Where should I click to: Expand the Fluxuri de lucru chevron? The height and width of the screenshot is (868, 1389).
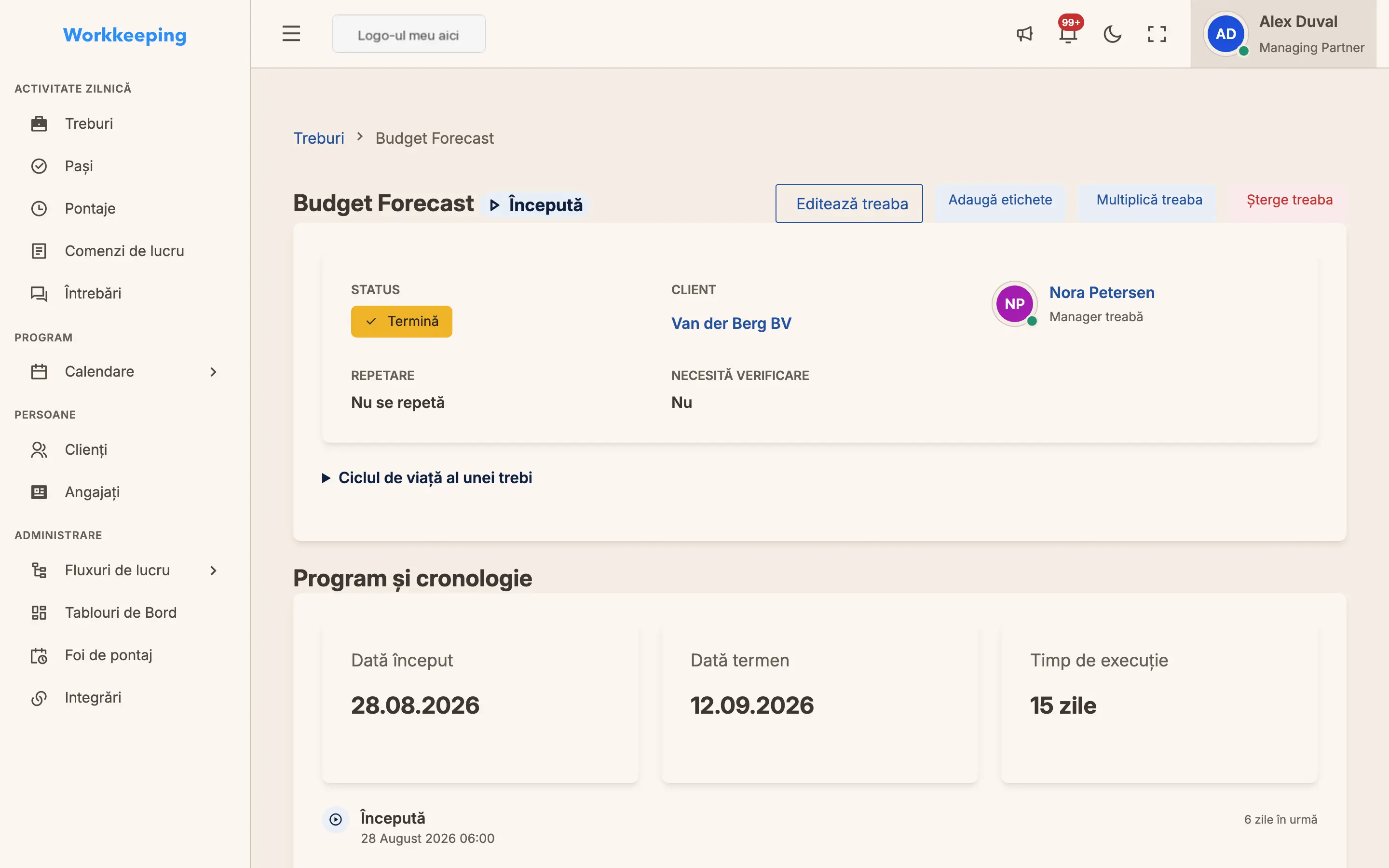[x=214, y=570]
